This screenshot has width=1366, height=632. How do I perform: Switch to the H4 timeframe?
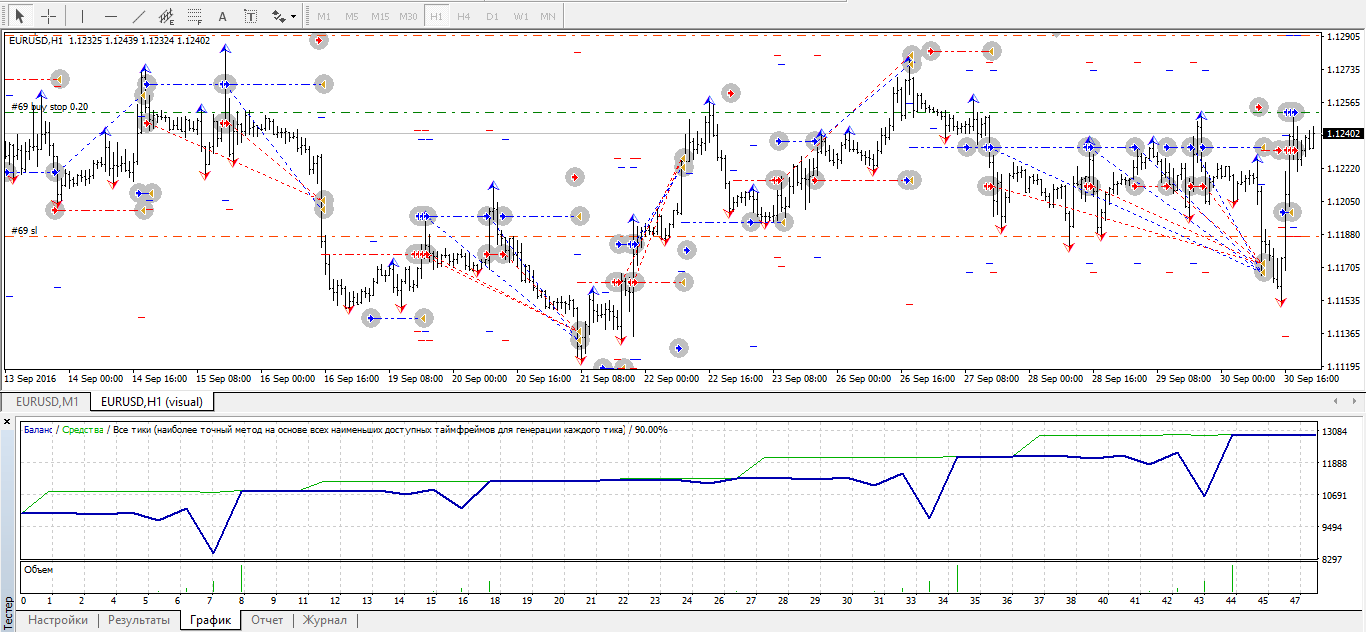click(464, 17)
